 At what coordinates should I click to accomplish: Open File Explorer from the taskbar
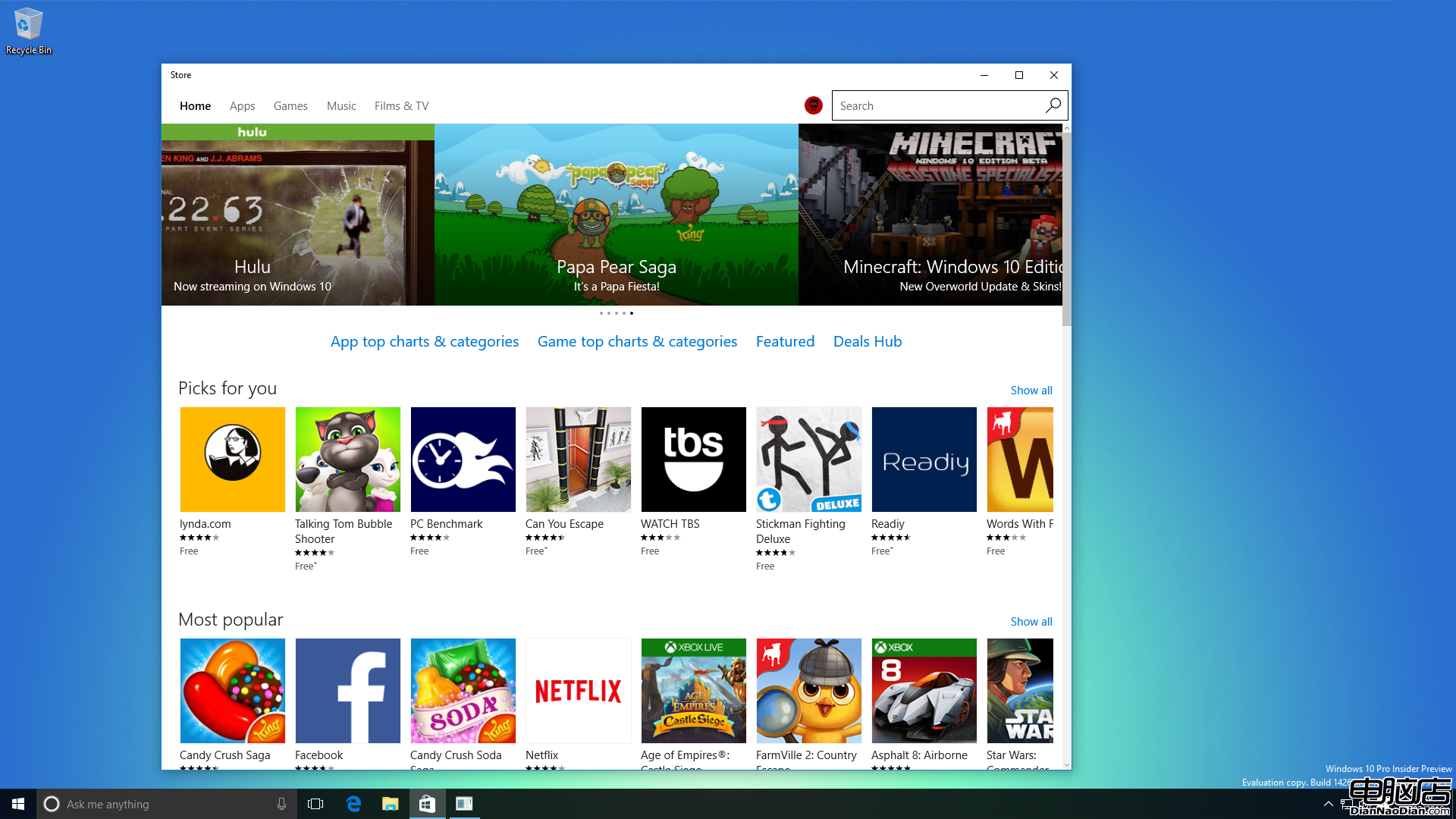tap(390, 804)
